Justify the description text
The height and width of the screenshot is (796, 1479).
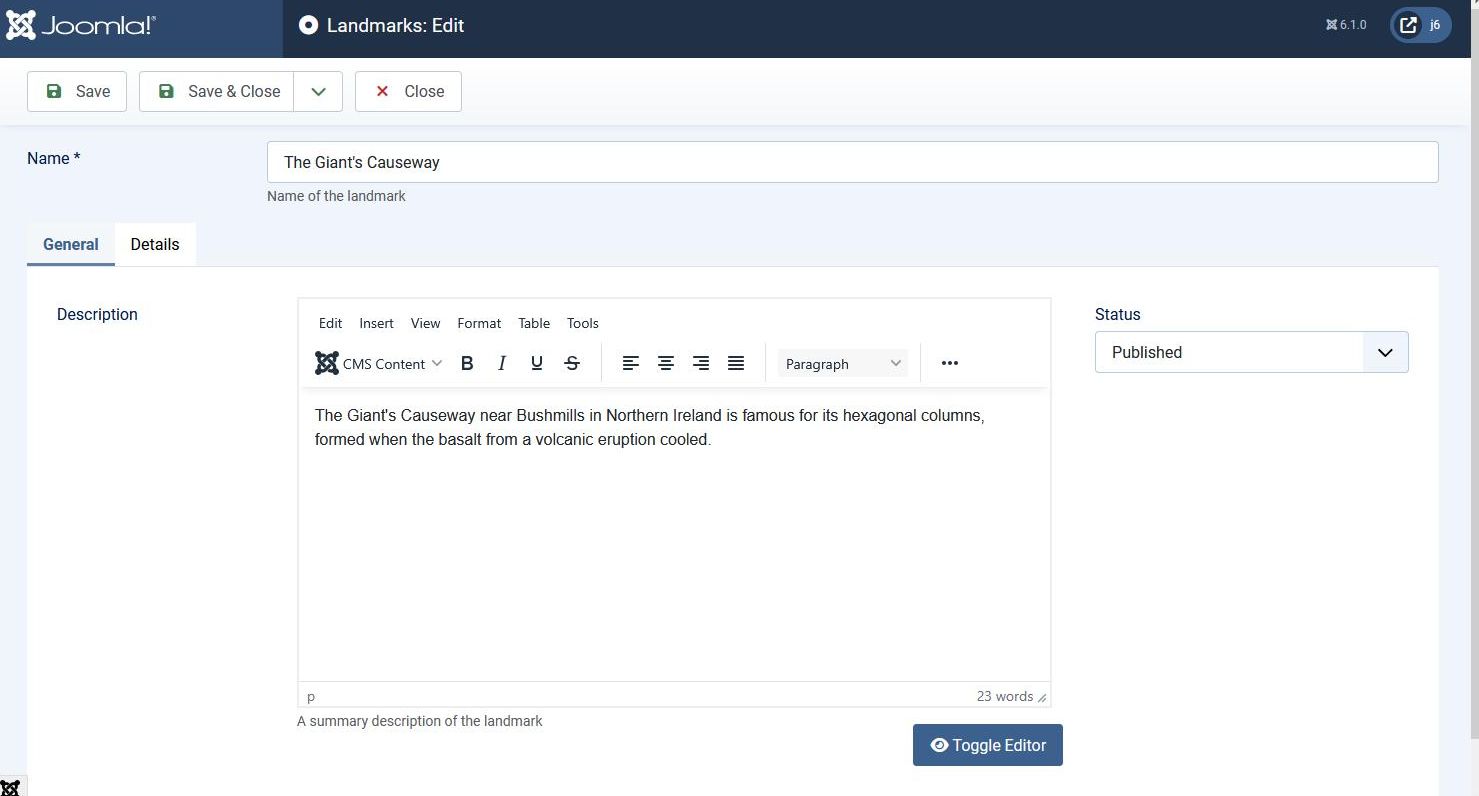pyautogui.click(x=736, y=364)
